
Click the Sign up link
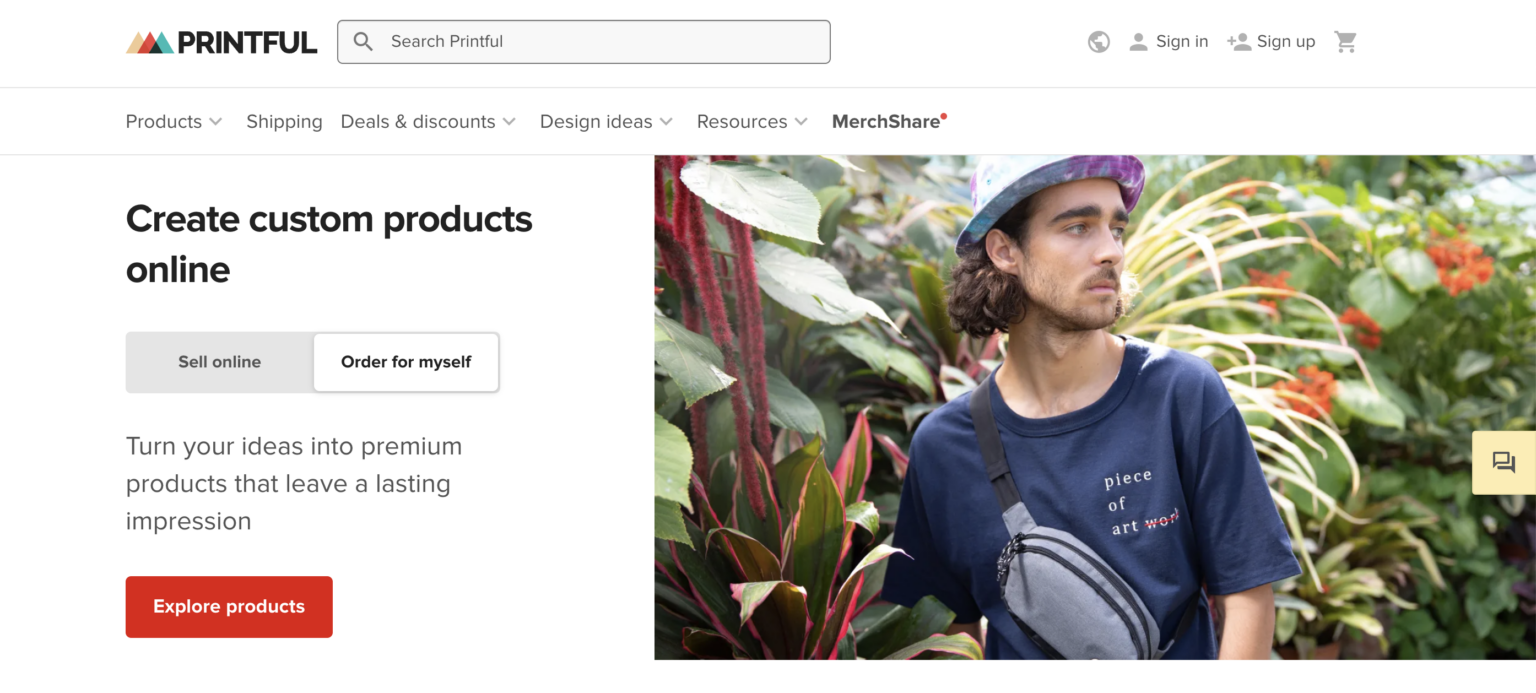point(1284,41)
